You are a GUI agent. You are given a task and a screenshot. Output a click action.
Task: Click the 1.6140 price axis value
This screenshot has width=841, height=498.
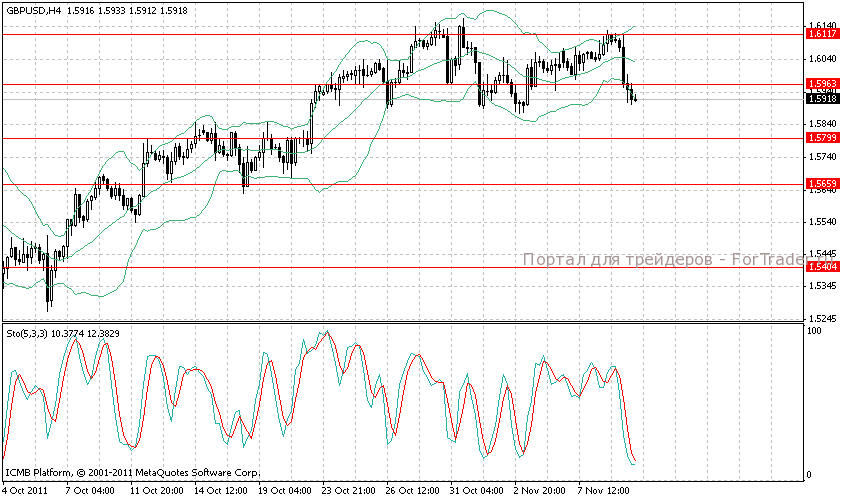coord(821,25)
